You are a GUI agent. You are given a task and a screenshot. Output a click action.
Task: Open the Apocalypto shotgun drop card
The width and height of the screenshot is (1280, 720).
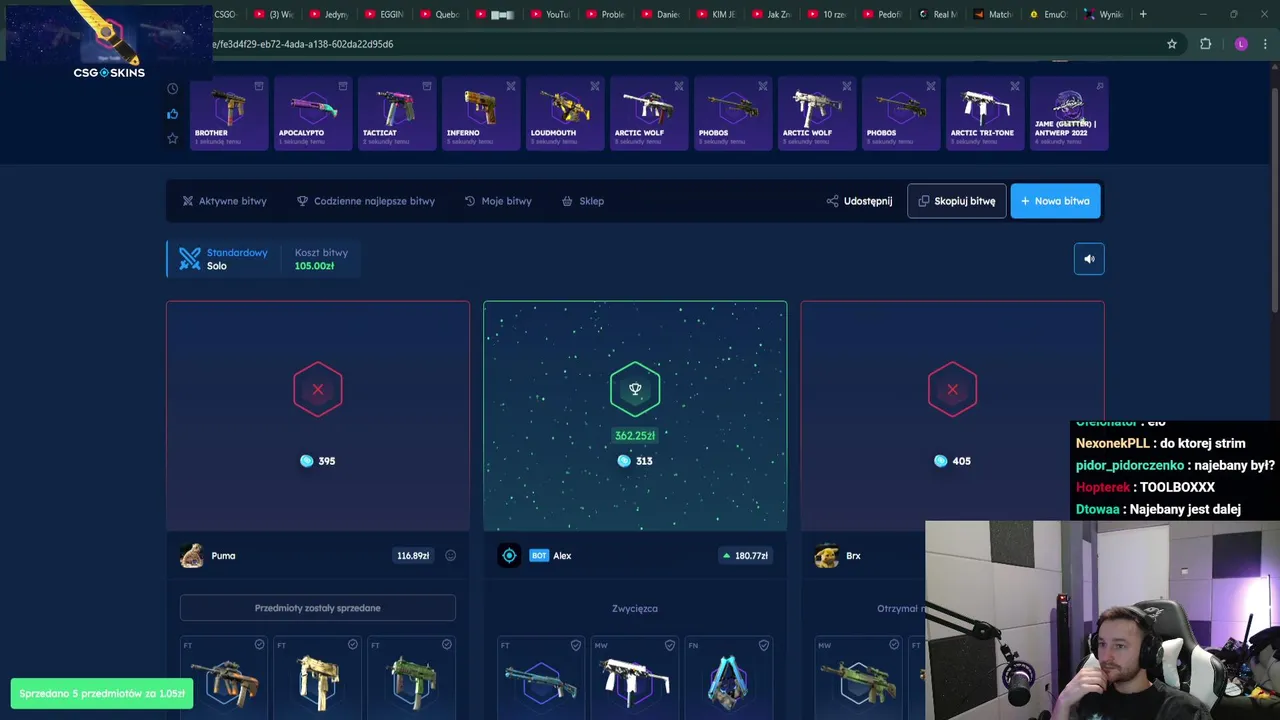tap(313, 114)
